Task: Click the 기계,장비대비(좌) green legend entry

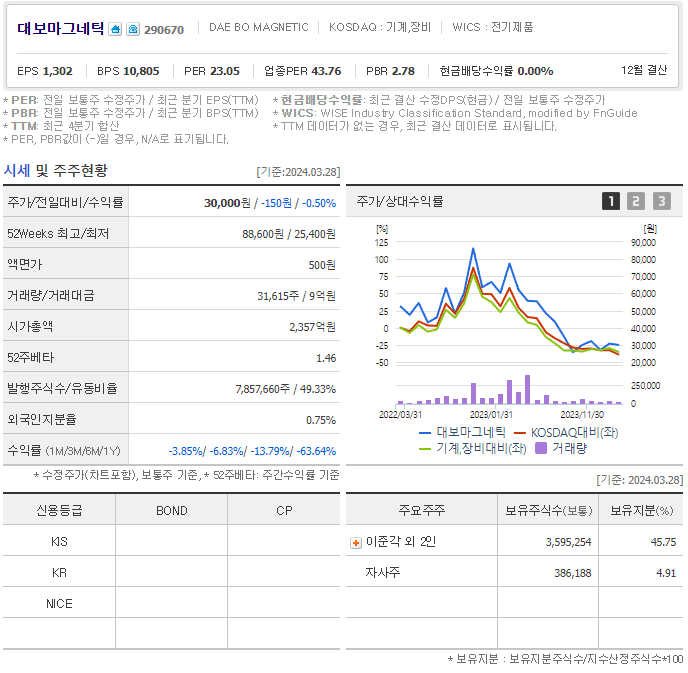Action: tap(473, 448)
